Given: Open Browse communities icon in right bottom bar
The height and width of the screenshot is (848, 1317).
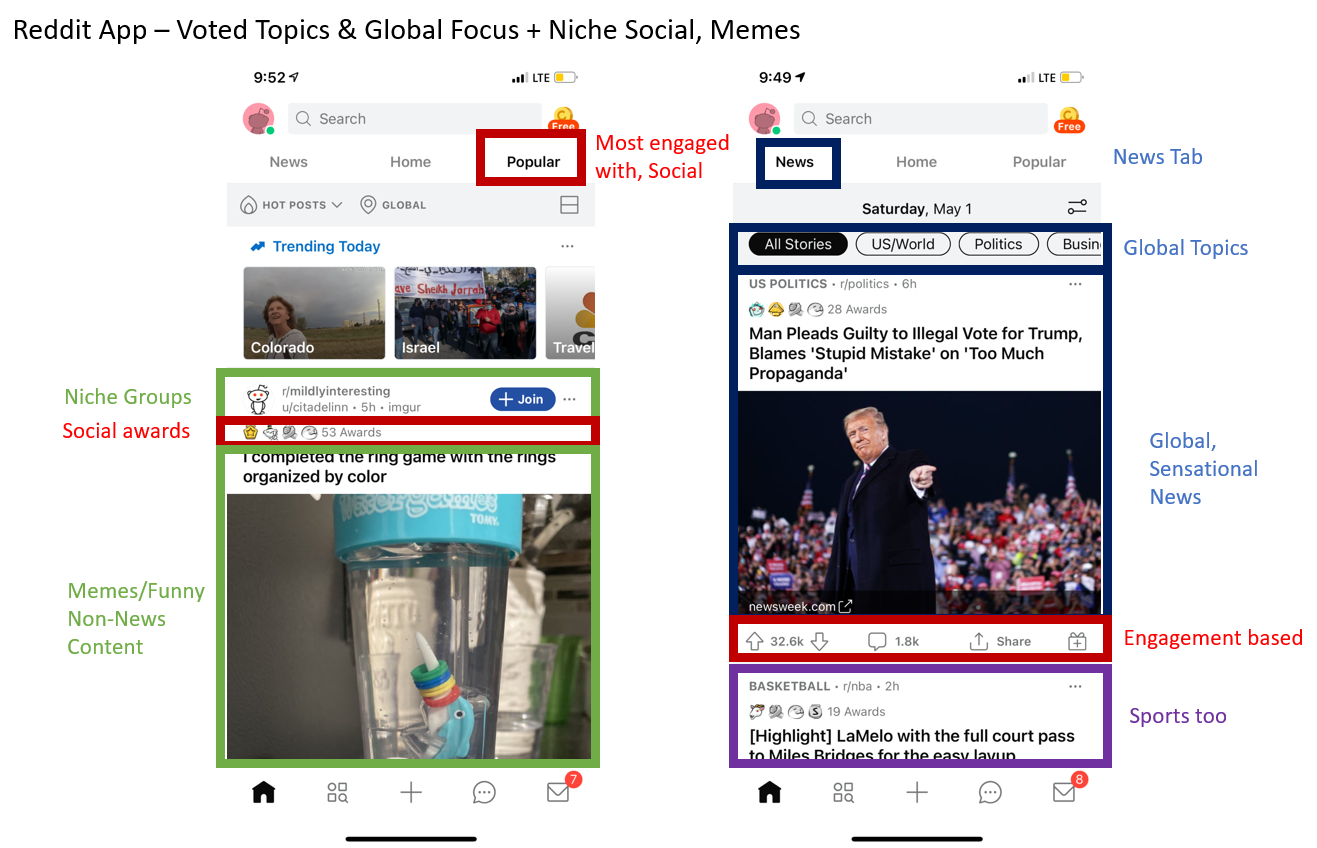Looking at the screenshot, I should tap(843, 793).
